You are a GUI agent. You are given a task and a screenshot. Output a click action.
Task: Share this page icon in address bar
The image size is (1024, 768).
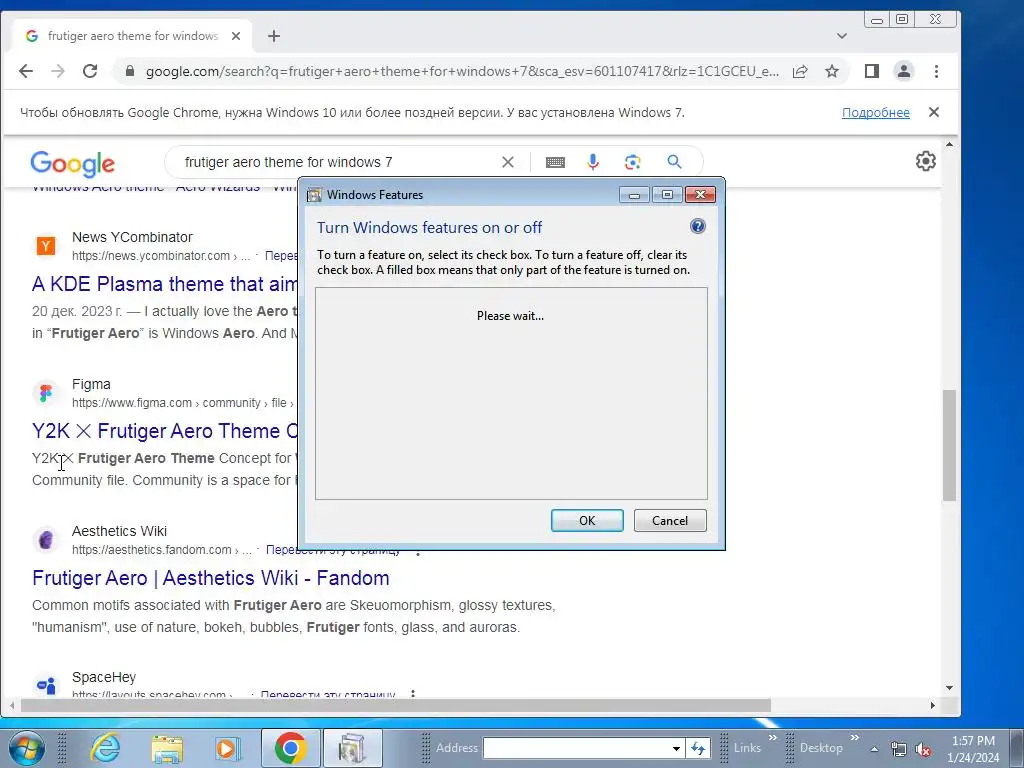pos(800,71)
